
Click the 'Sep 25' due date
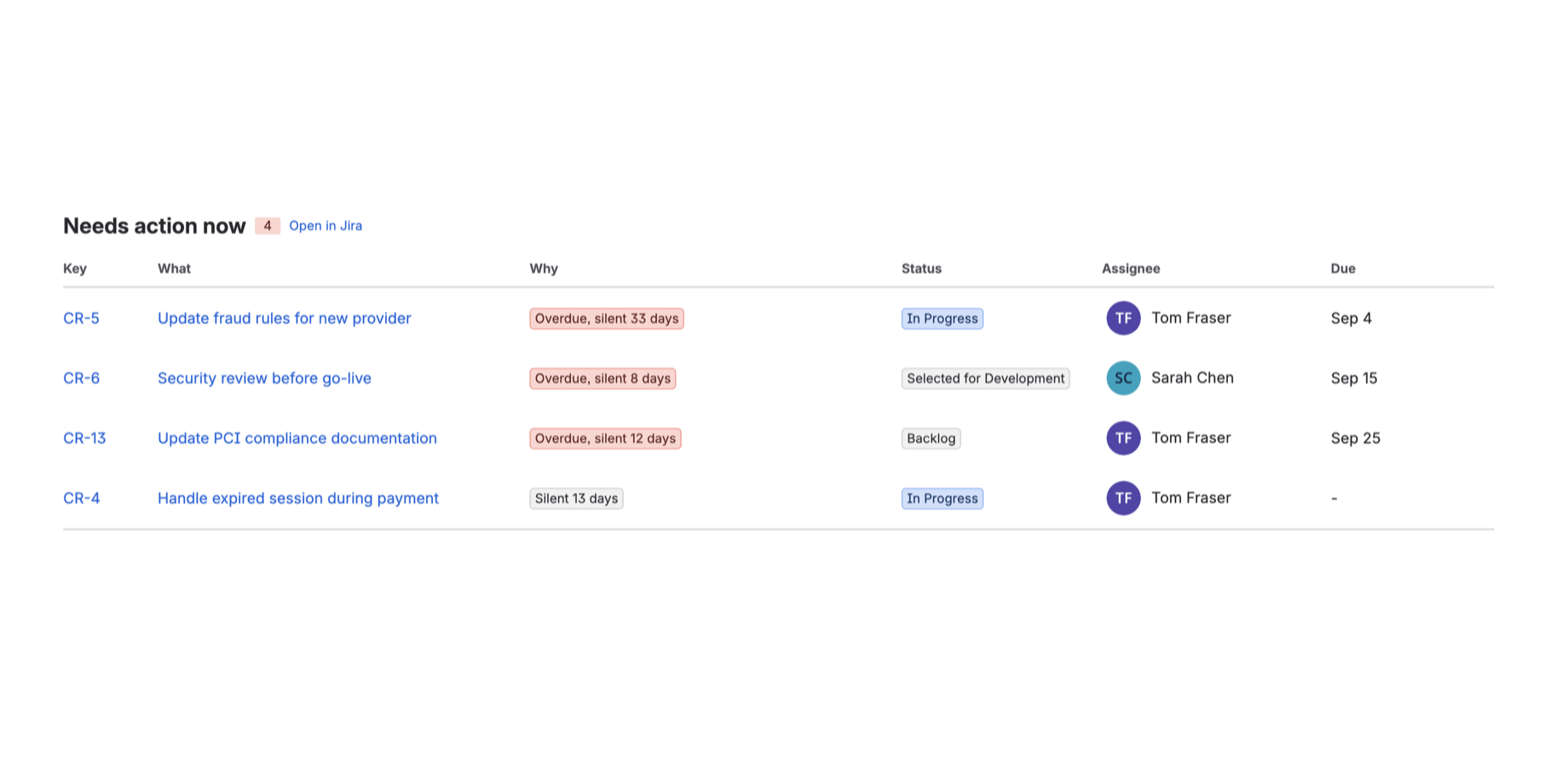click(x=1356, y=438)
